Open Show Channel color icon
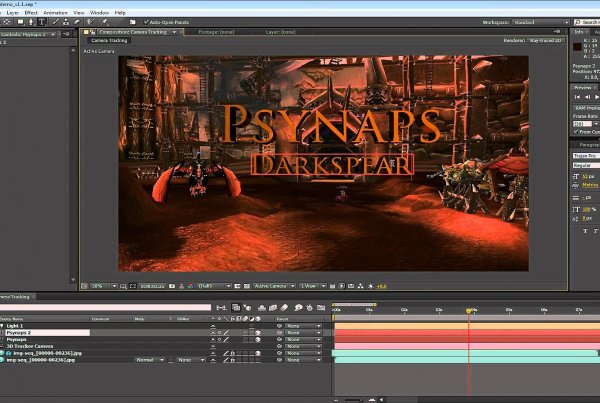The image size is (600, 403). [x=191, y=286]
